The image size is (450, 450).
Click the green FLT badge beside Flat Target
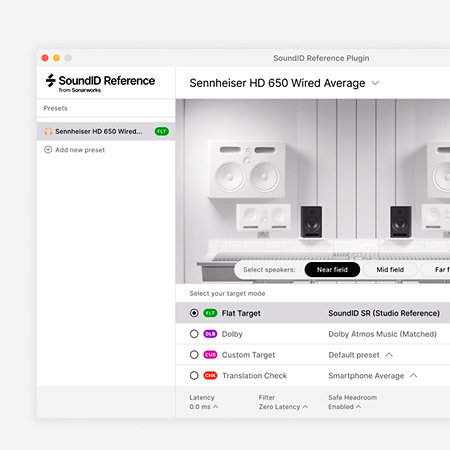pyautogui.click(x=210, y=313)
